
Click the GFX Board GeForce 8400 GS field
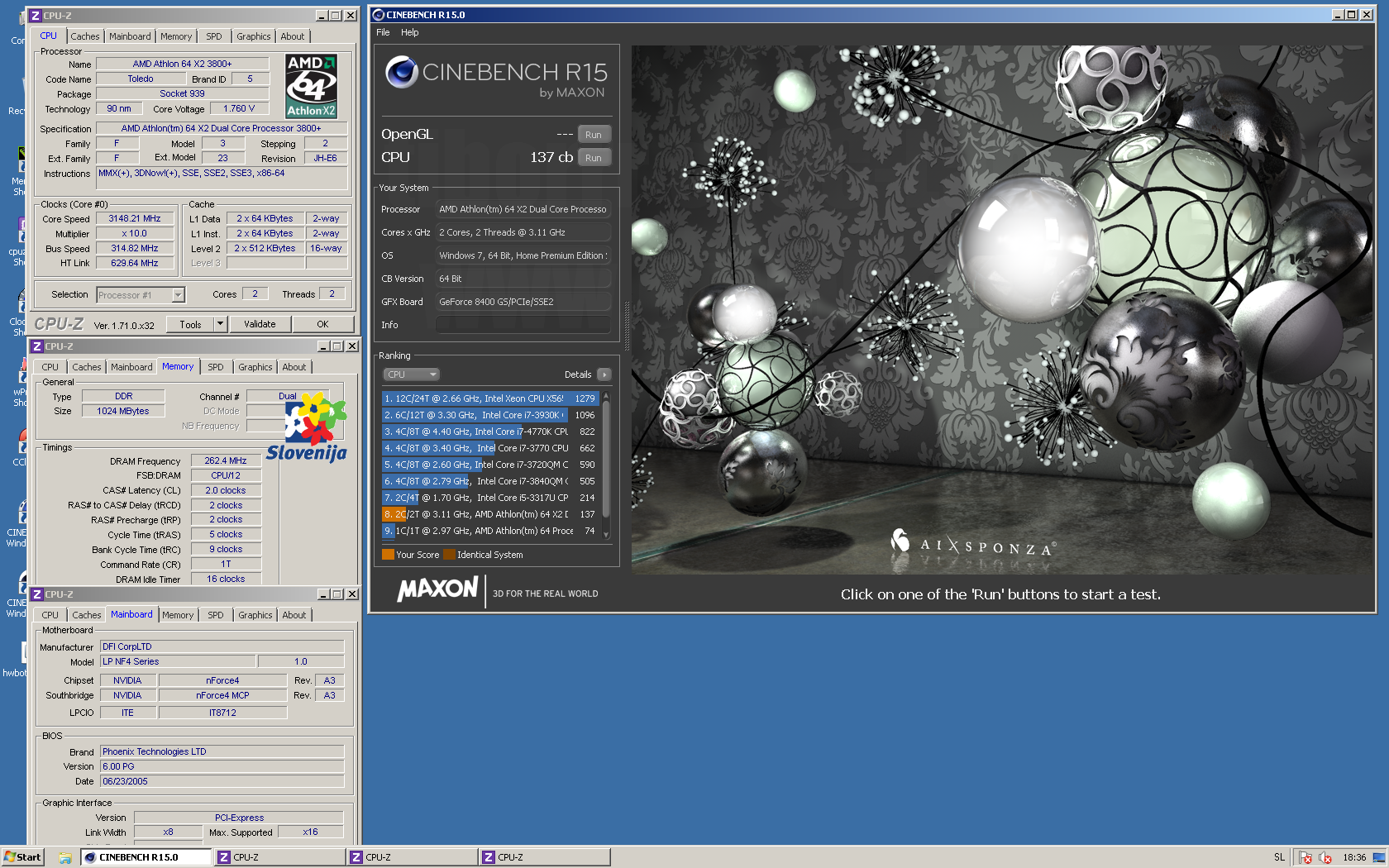point(523,302)
